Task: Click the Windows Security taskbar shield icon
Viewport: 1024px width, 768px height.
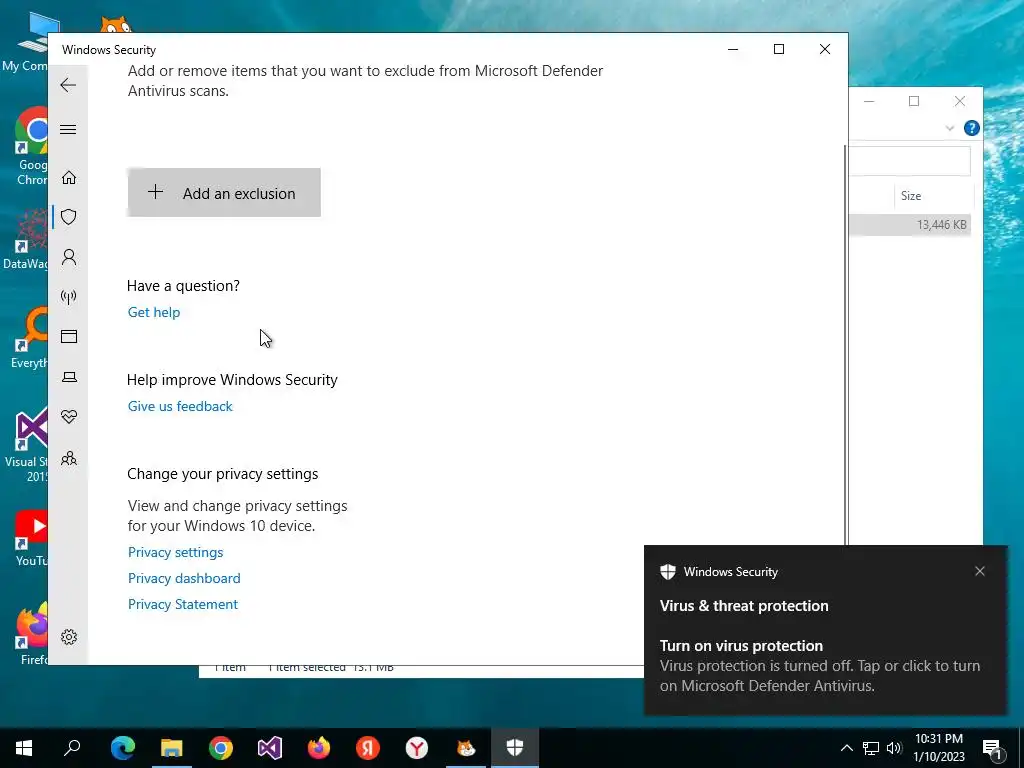Action: [515, 748]
